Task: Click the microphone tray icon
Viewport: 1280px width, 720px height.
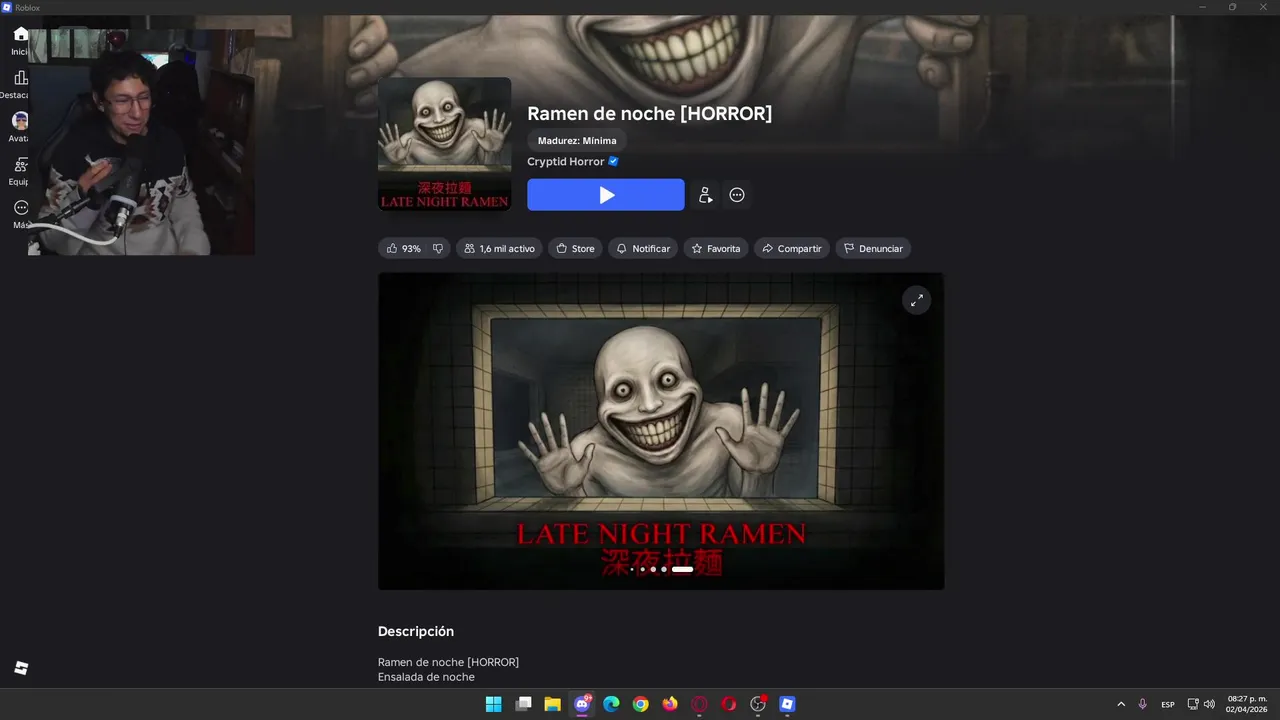Action: point(1143,704)
